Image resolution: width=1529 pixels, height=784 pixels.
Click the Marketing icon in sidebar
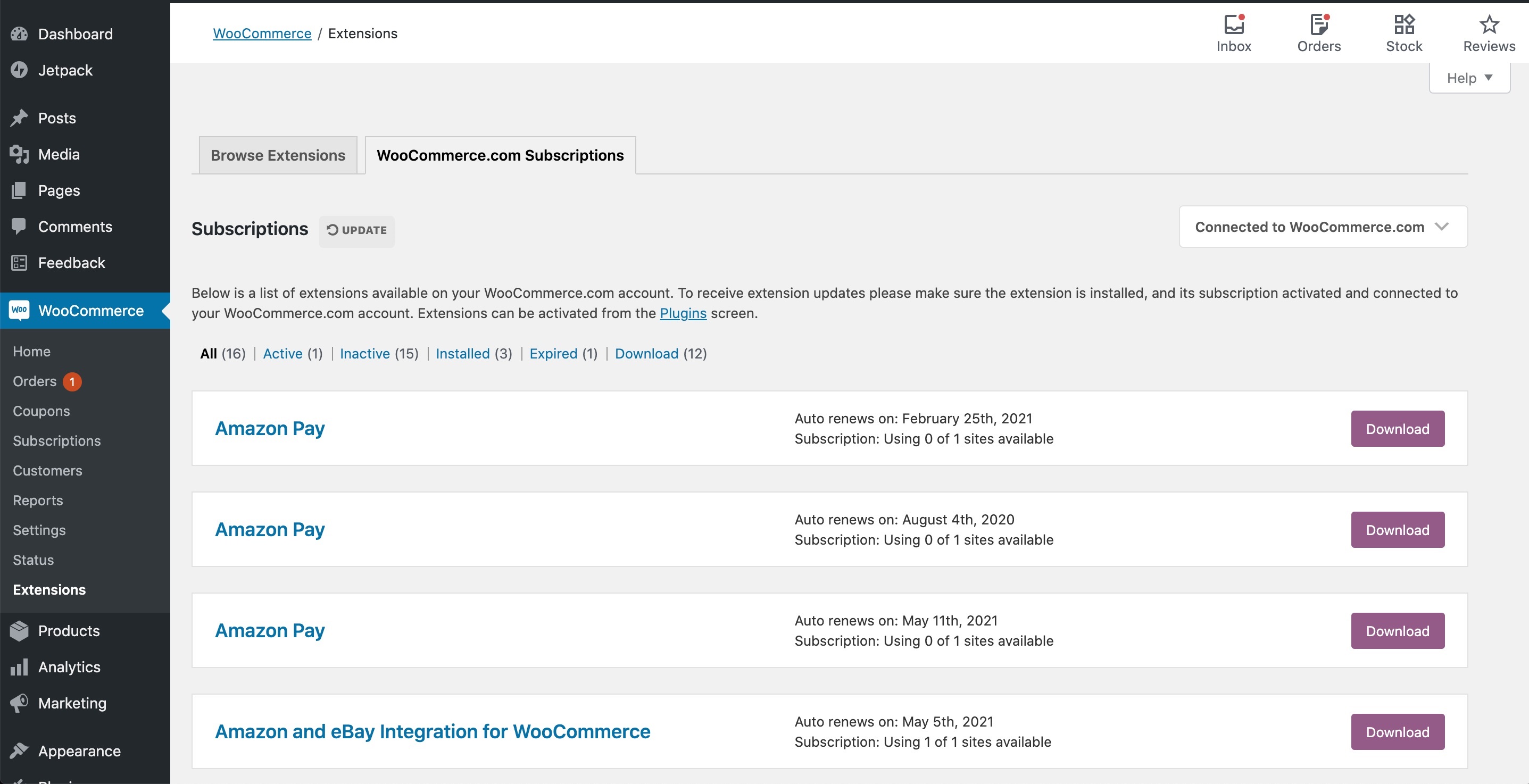click(x=18, y=702)
